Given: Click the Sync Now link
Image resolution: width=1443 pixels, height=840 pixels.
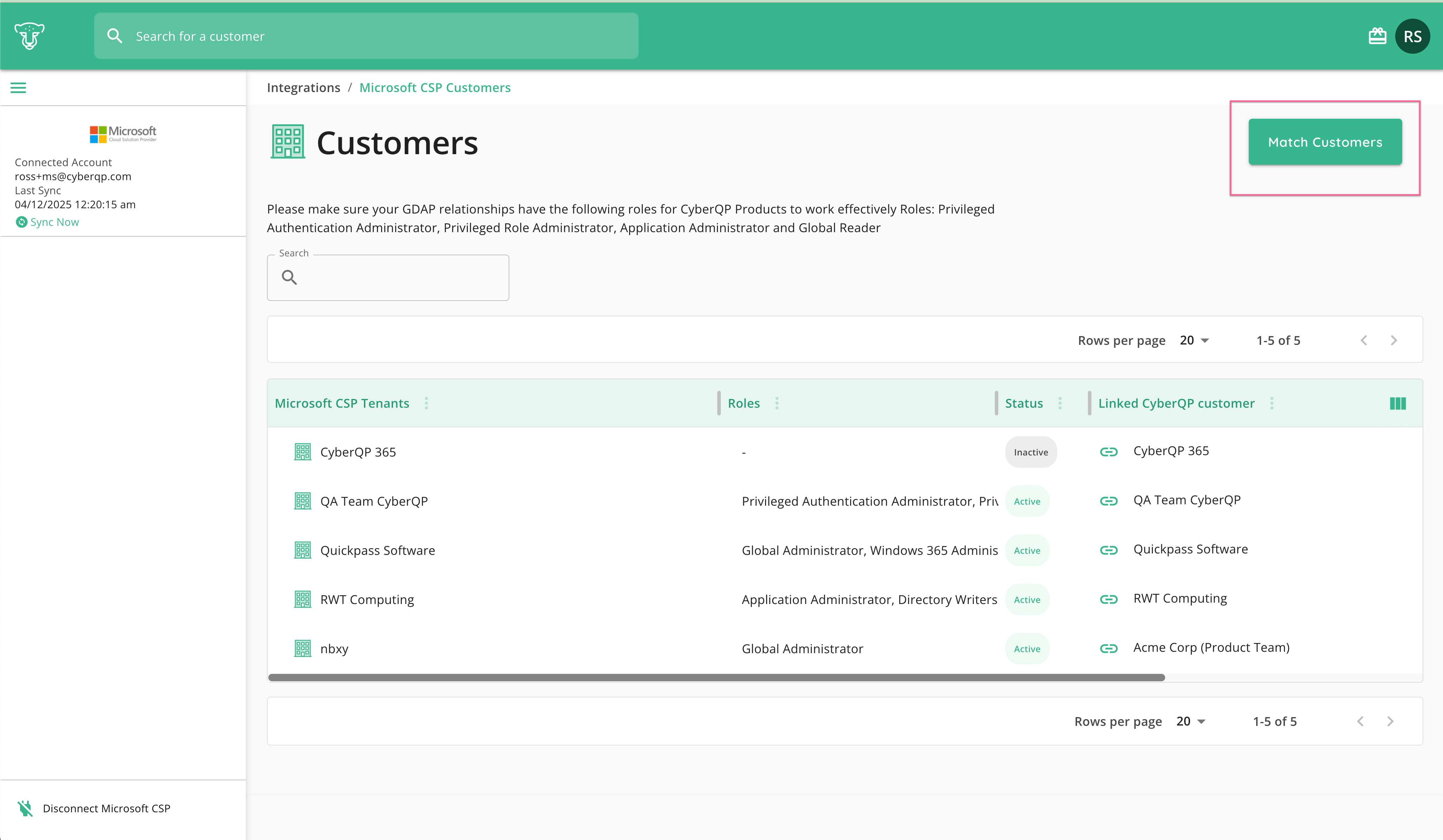Looking at the screenshot, I should click(x=54, y=222).
